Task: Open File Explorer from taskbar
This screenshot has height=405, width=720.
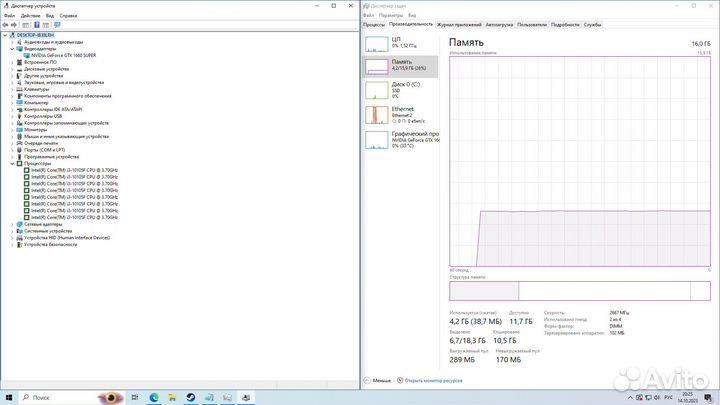Action: [x=172, y=397]
